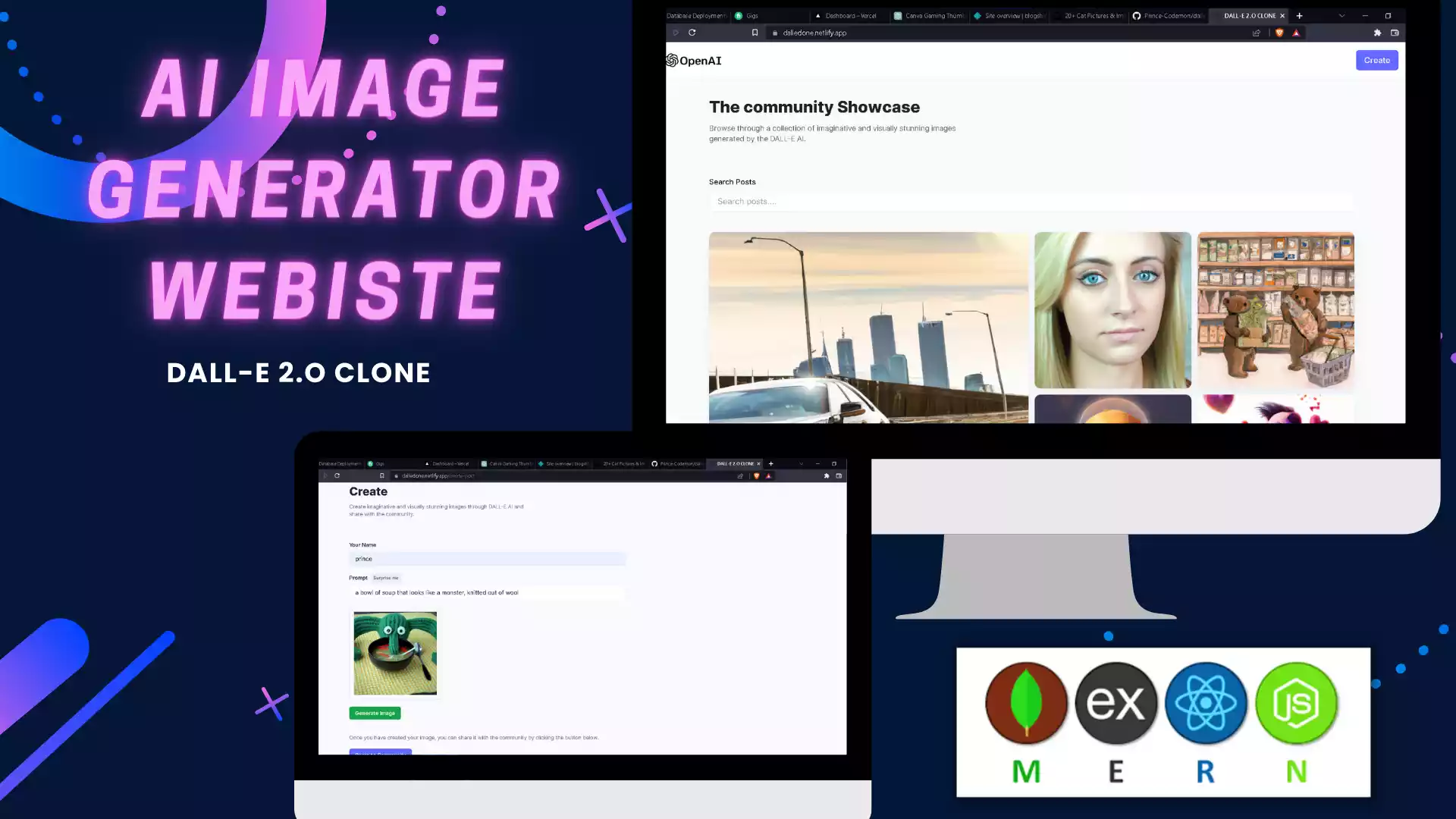This screenshot has width=1456, height=819.
Task: Open extensions puzzle icon in Create page browser
Action: coord(827,475)
